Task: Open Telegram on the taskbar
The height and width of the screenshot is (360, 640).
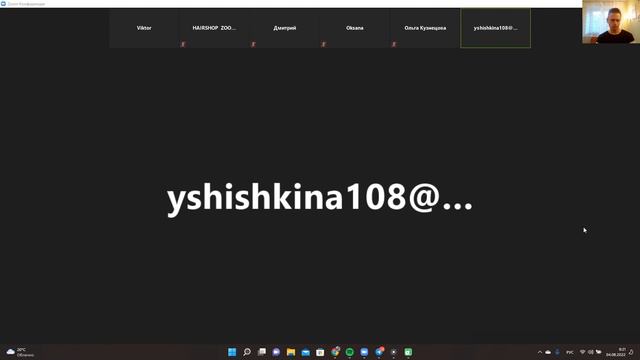Action: click(379, 352)
